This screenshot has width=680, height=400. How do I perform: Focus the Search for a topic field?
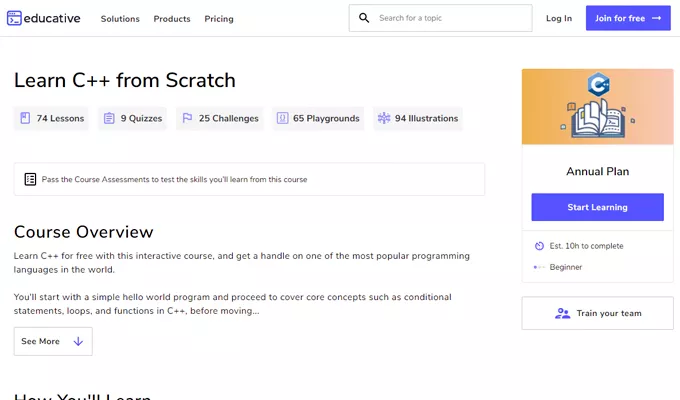coord(441,18)
